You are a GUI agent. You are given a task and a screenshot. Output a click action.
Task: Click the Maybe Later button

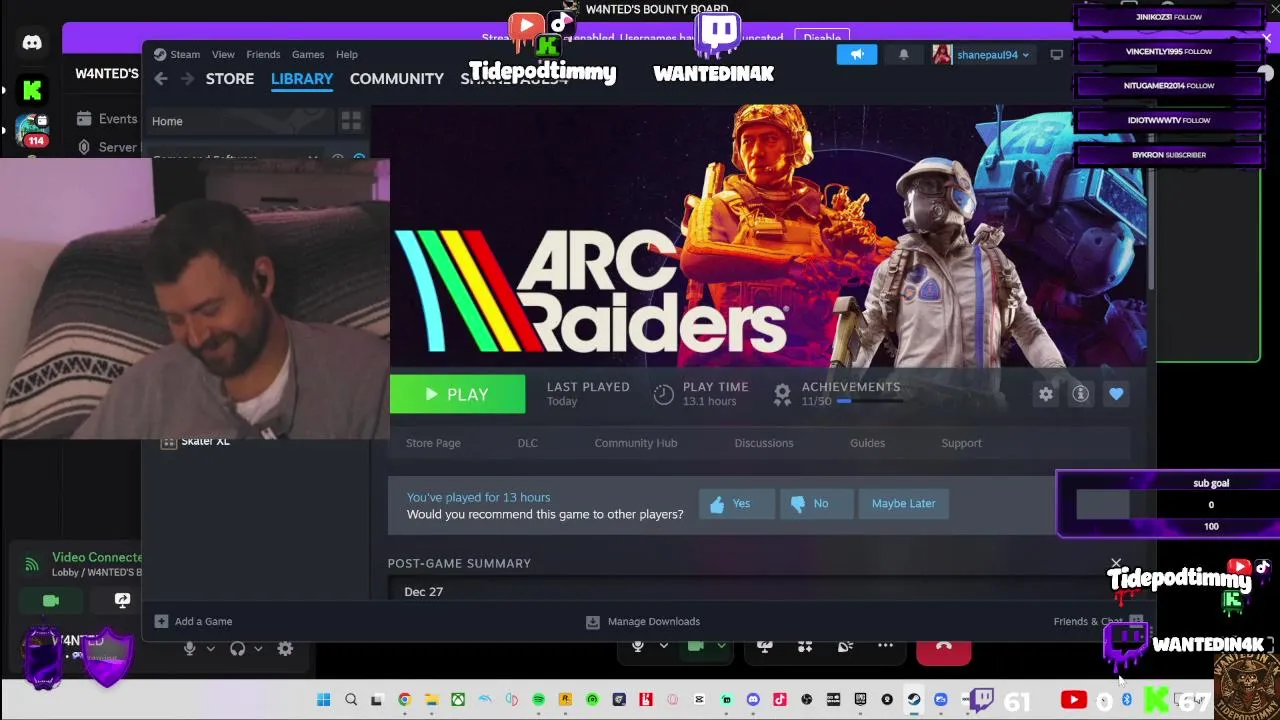[903, 504]
